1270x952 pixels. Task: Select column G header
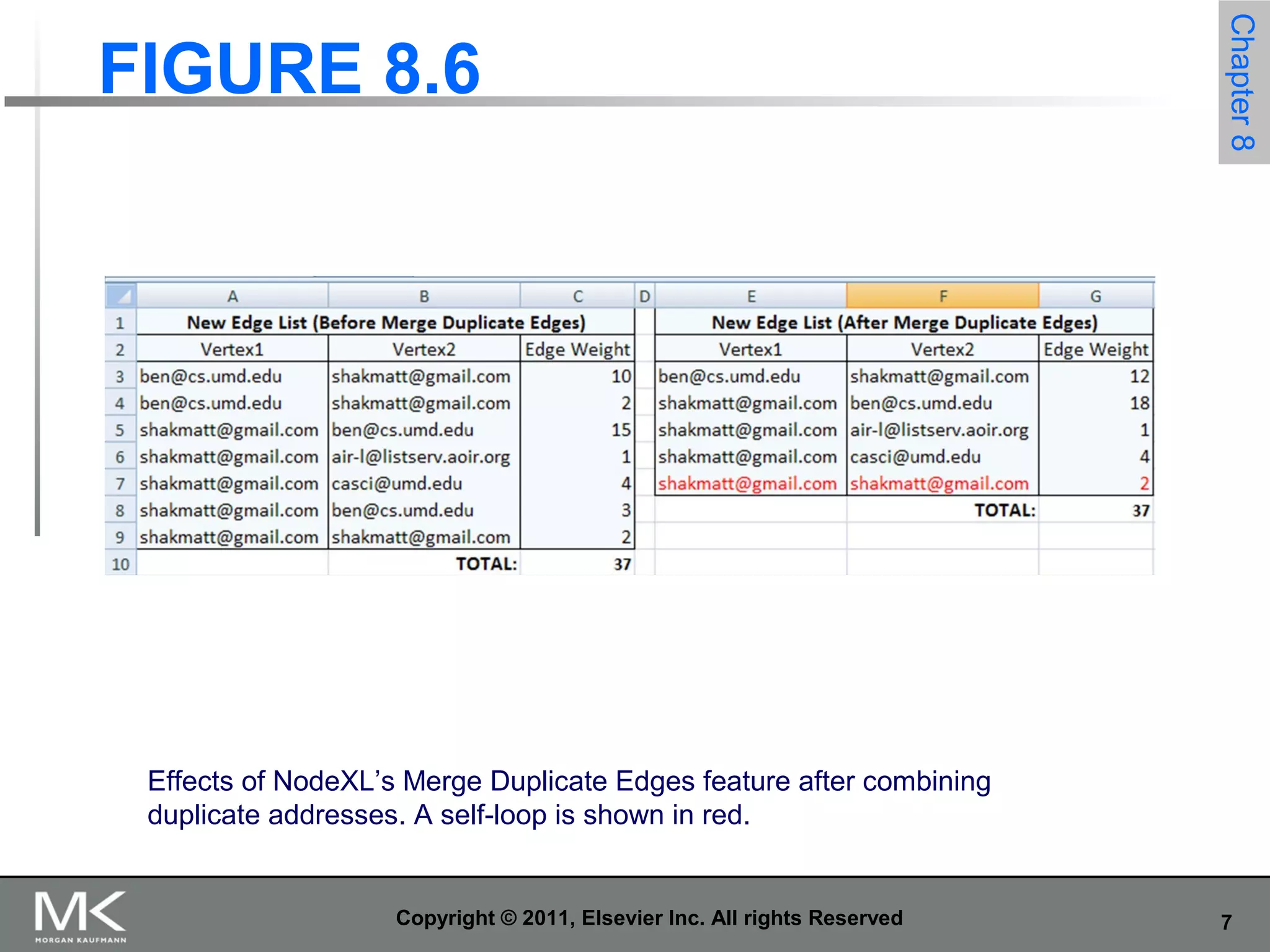pos(1096,296)
